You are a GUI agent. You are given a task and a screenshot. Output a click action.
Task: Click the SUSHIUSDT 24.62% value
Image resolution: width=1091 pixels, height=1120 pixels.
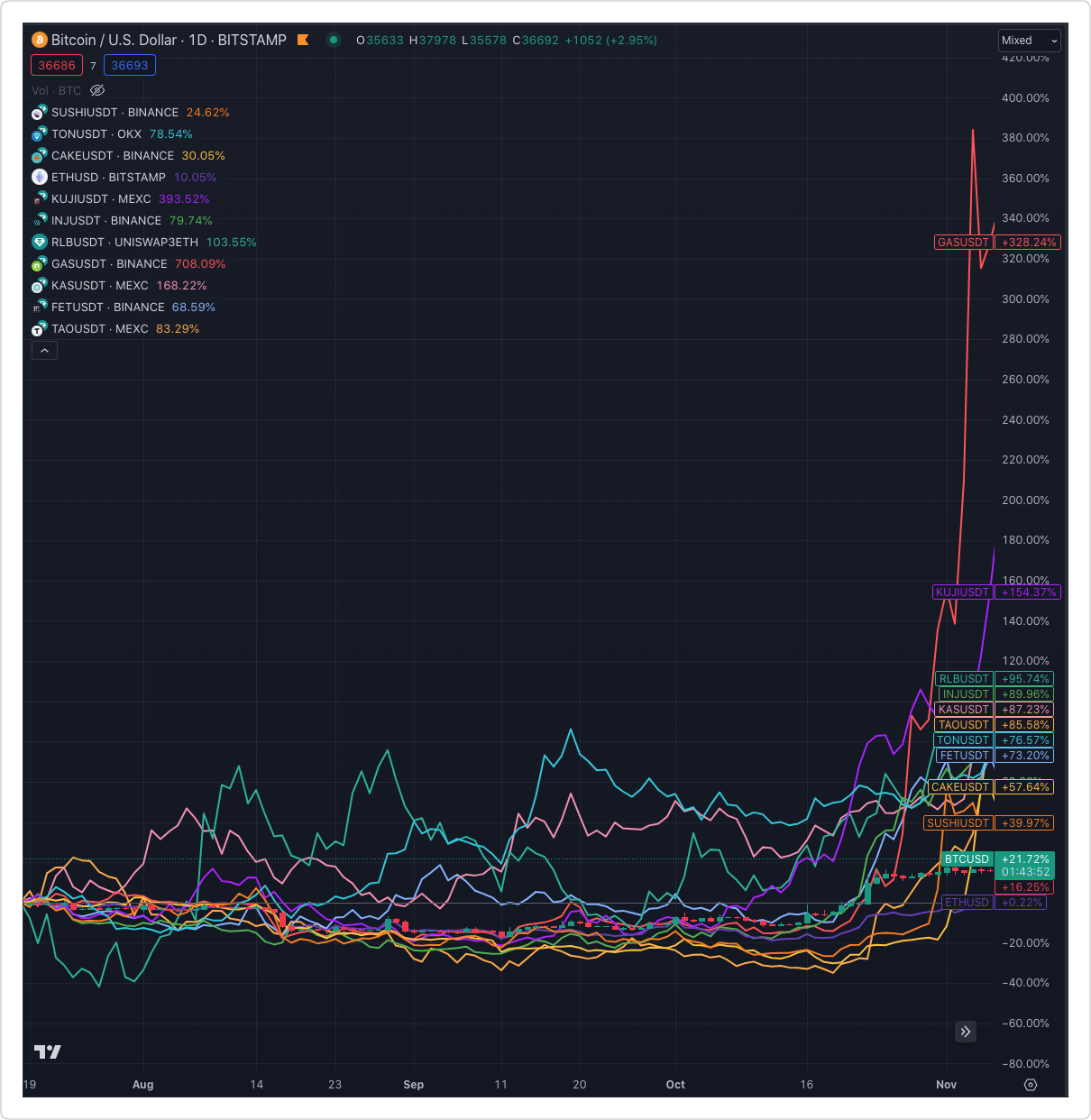(x=208, y=113)
